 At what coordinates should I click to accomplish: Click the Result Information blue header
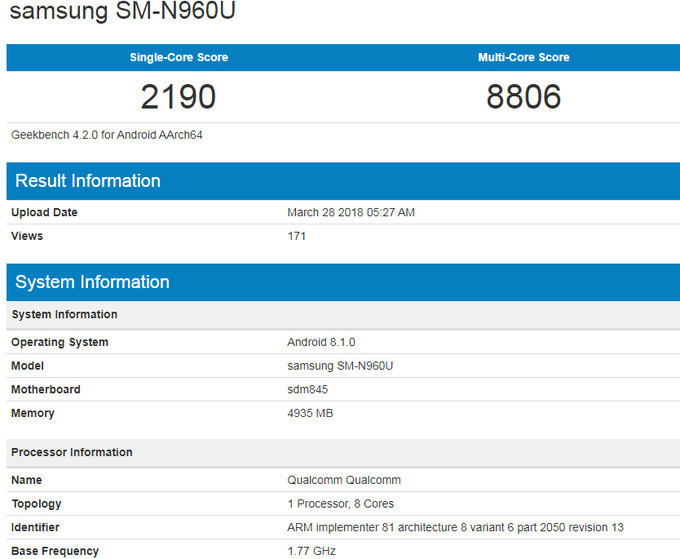pyautogui.click(x=88, y=181)
